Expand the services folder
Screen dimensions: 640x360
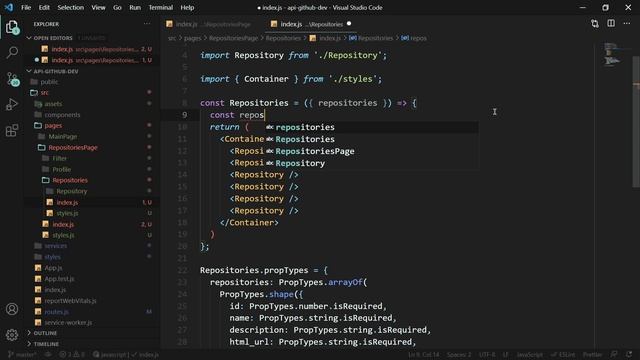pos(56,246)
